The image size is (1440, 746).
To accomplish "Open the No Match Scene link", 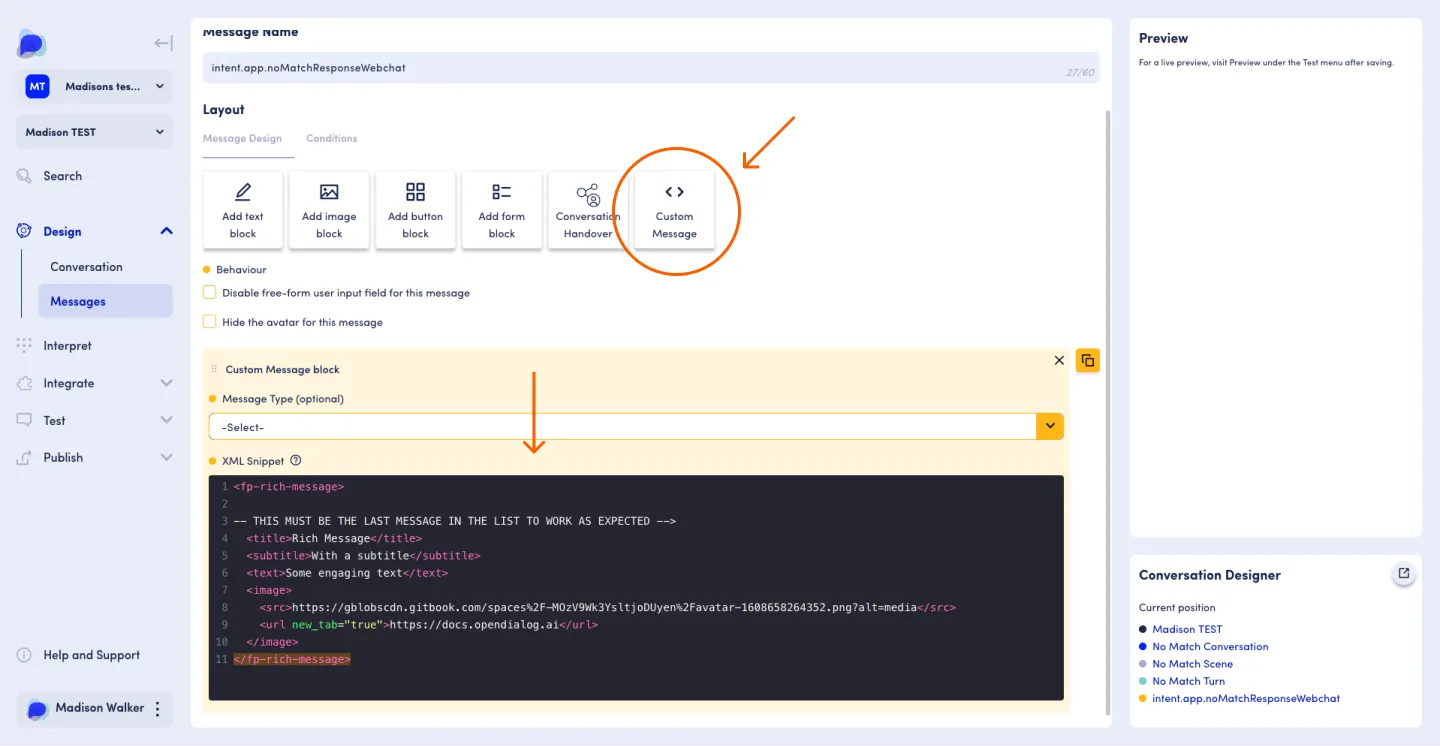I will 1192,664.
